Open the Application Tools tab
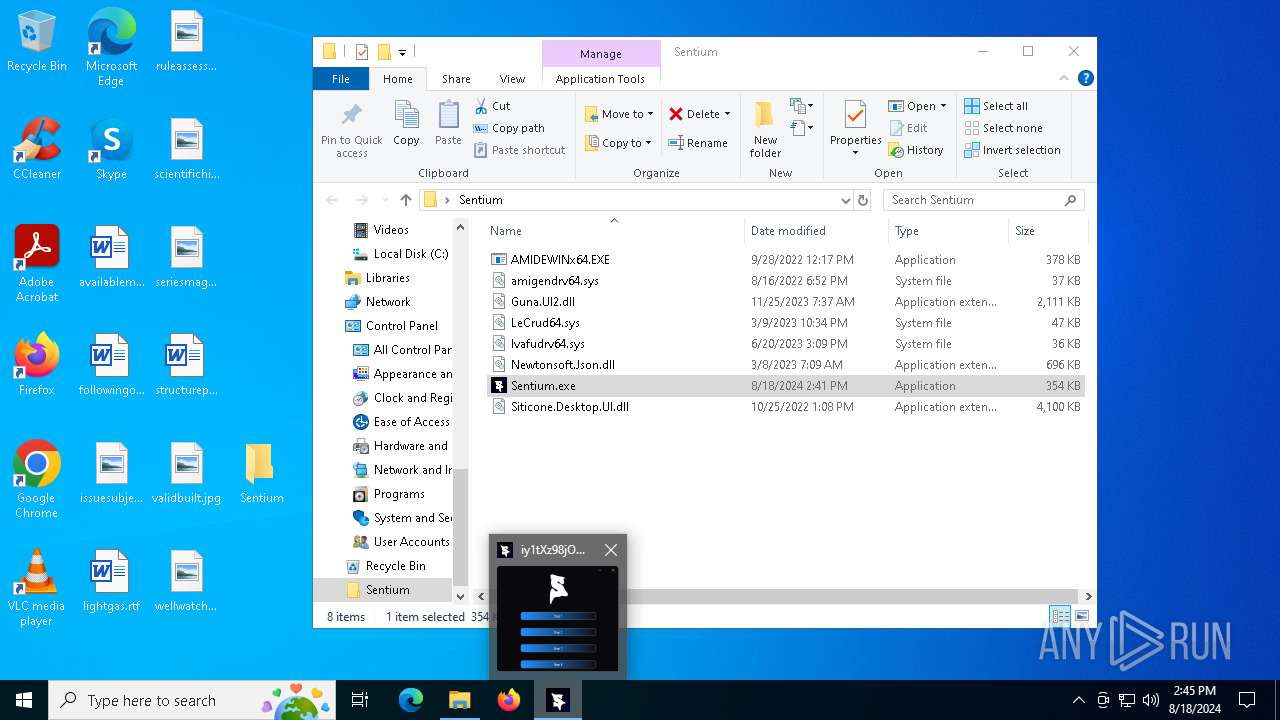Viewport: 1280px width, 720px height. coord(600,79)
